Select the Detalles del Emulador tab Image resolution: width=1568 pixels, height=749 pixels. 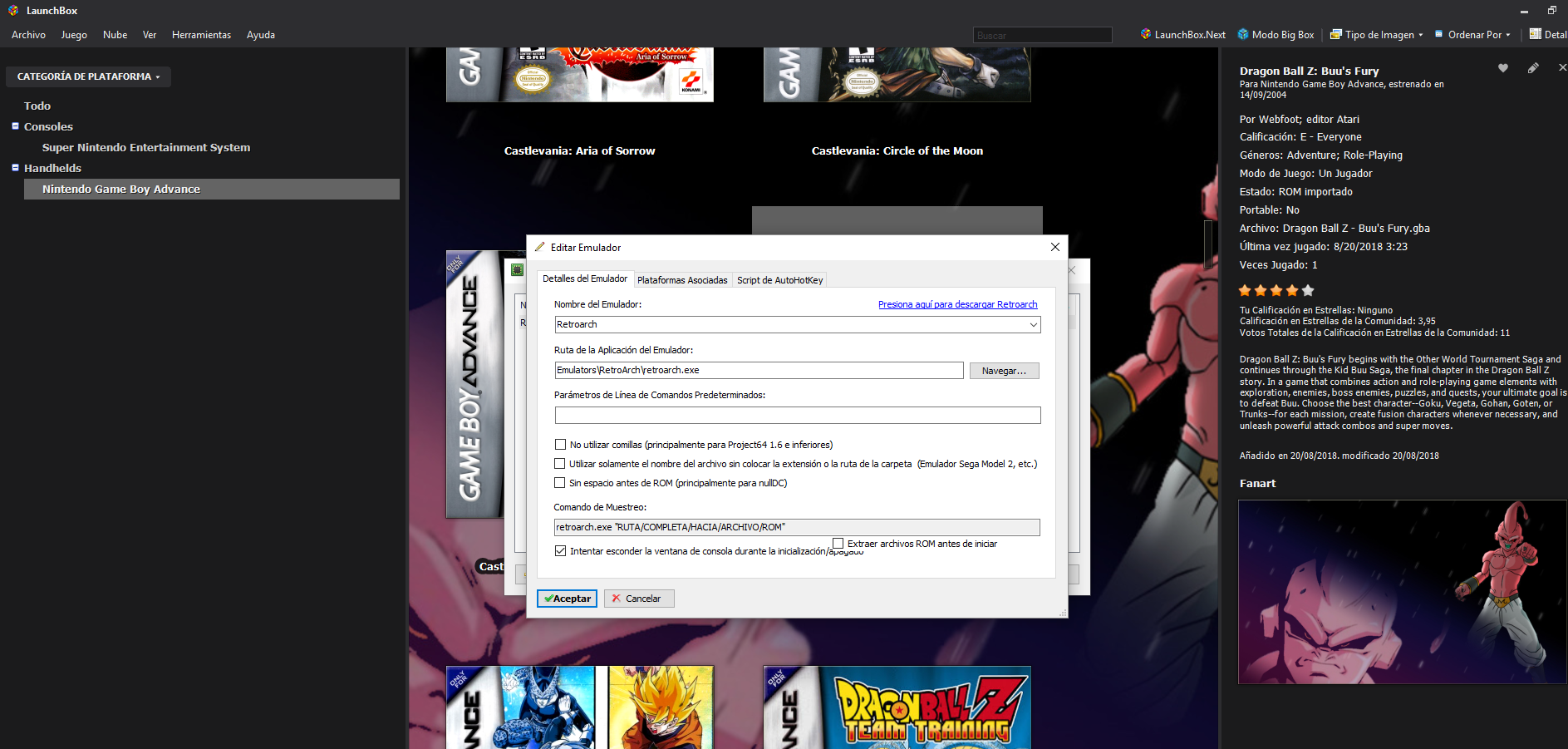click(x=585, y=278)
